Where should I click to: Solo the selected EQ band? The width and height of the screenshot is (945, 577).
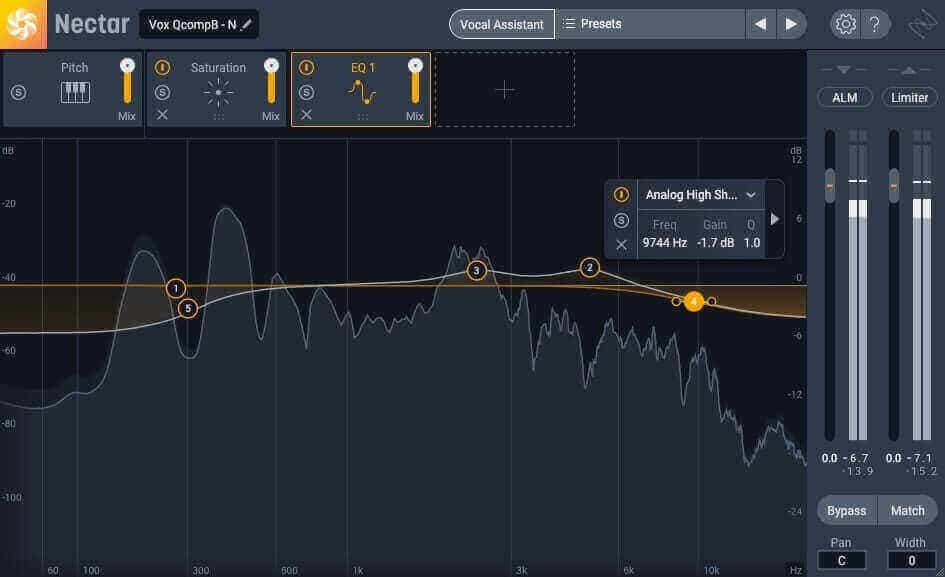pos(621,221)
